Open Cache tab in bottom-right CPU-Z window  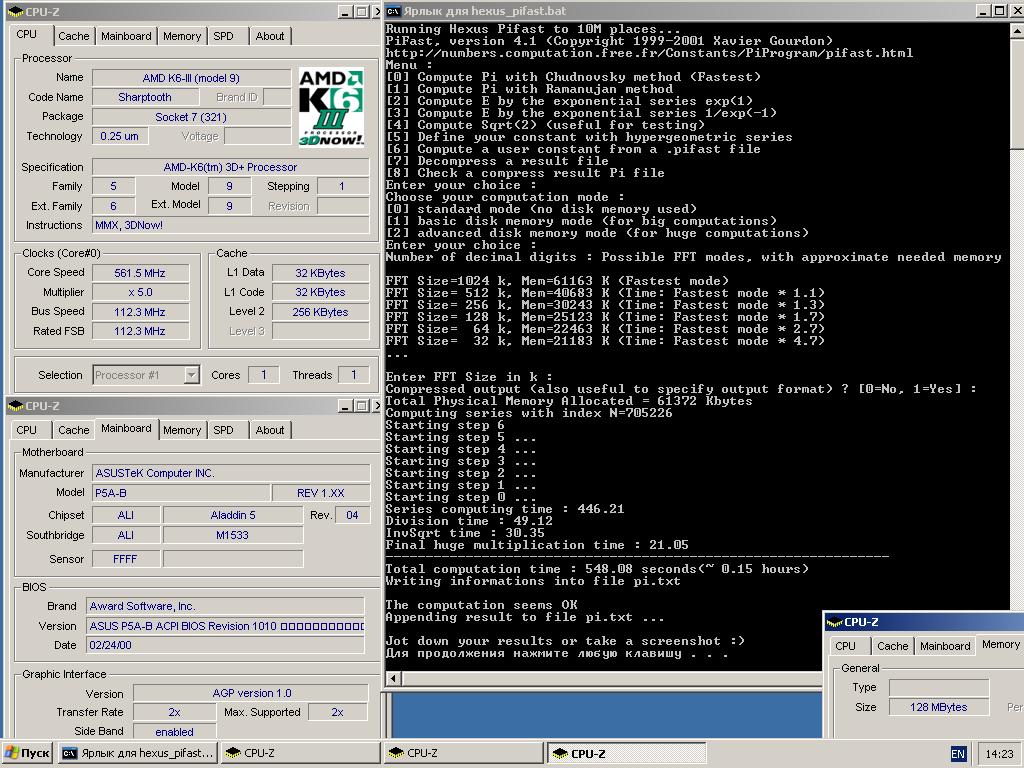[892, 646]
